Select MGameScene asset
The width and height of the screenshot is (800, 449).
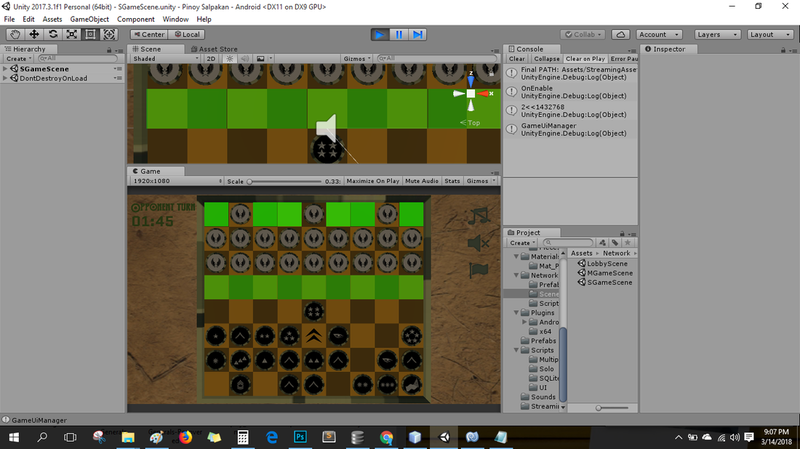(605, 273)
